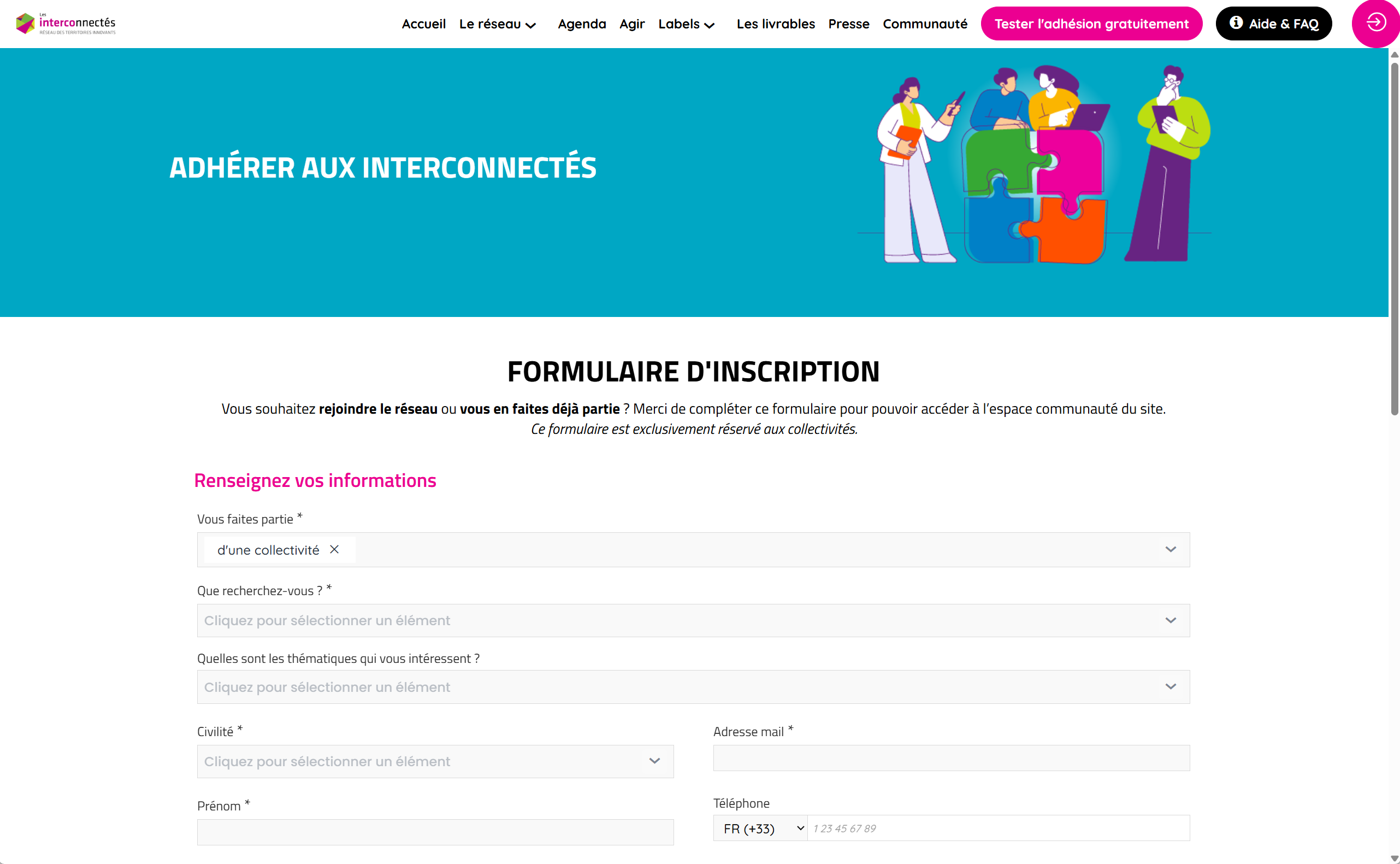Click the Téléphone number input
This screenshot has height=864, width=1400.
998,828
